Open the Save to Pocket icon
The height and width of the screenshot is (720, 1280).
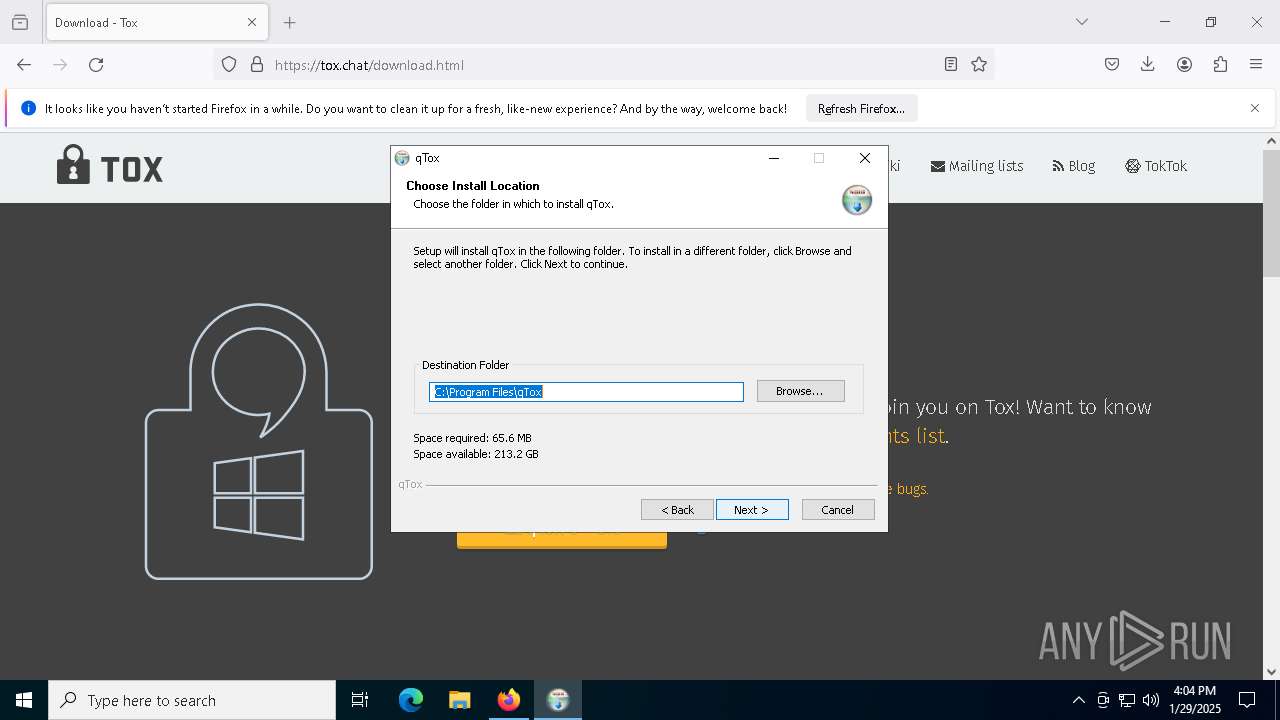1112,65
